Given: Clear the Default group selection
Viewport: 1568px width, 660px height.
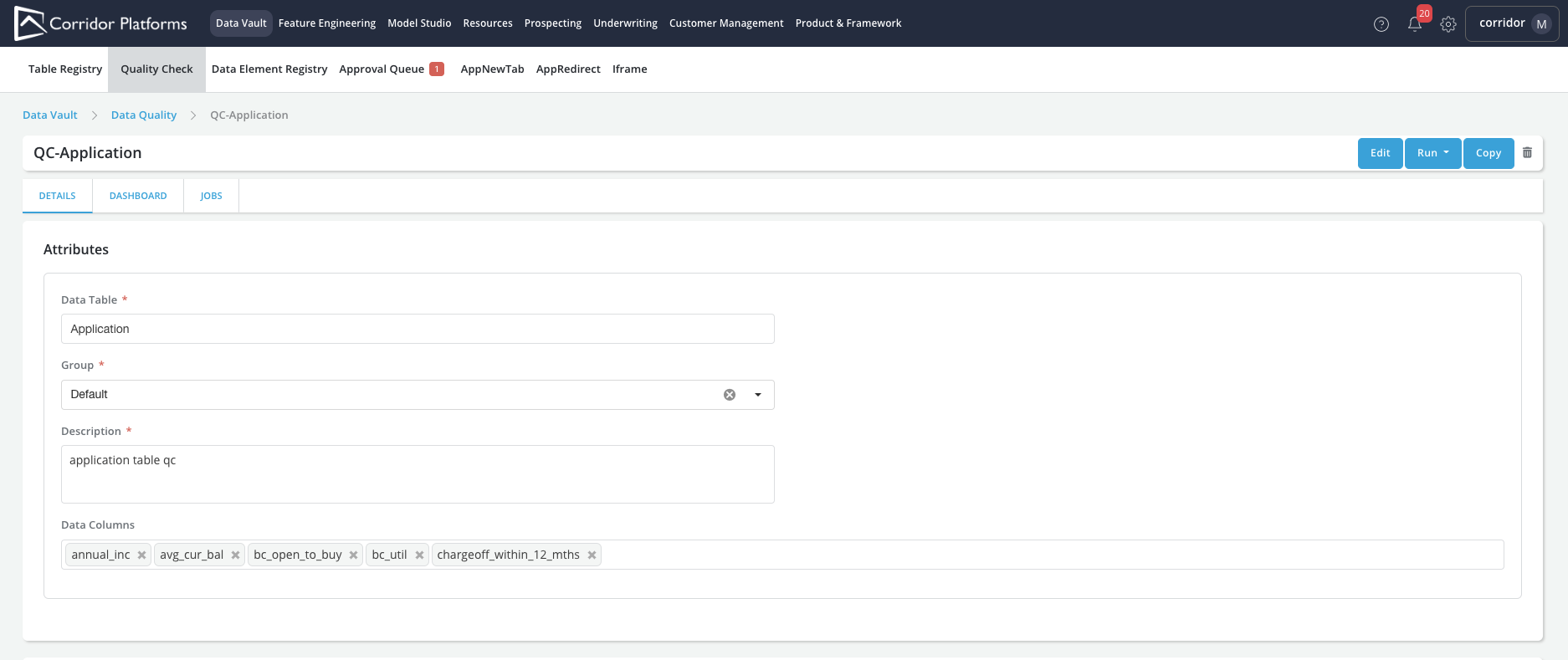Looking at the screenshot, I should pyautogui.click(x=730, y=395).
